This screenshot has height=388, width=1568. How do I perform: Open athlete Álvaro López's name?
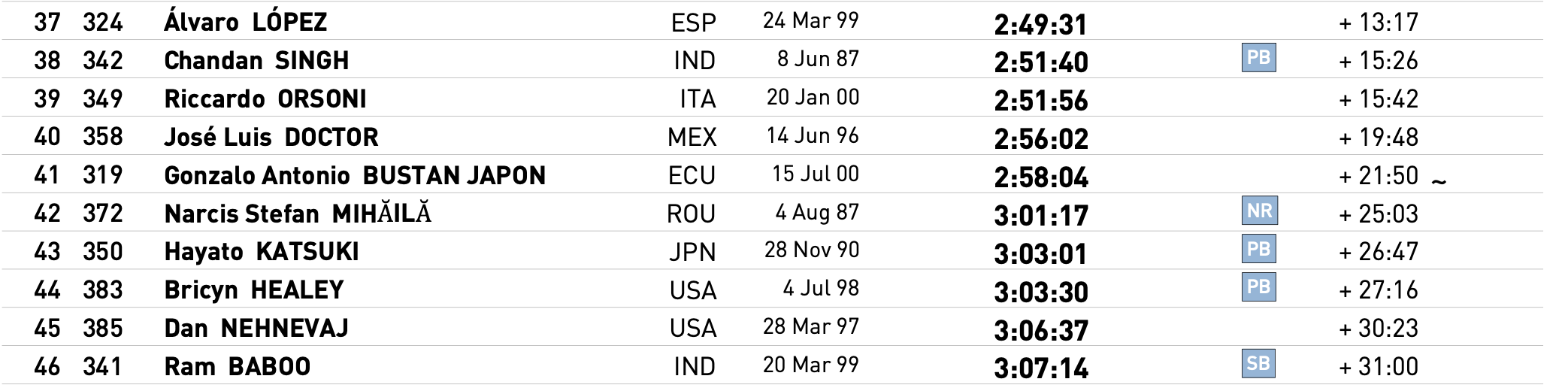(x=245, y=22)
